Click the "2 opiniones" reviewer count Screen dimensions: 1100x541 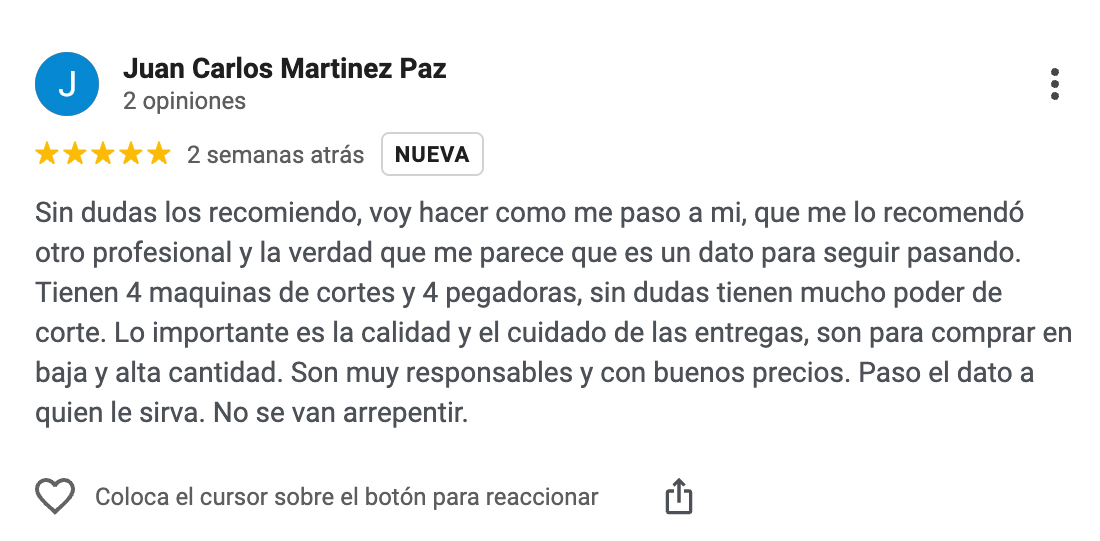point(184,101)
